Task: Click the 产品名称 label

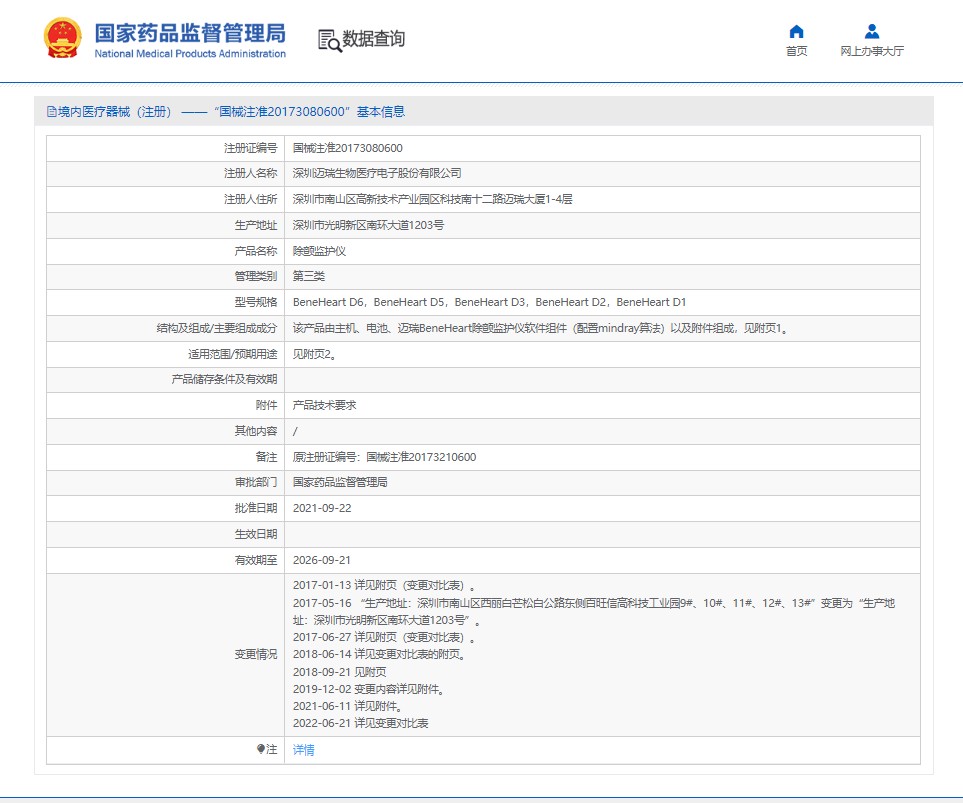Action: tap(256, 251)
